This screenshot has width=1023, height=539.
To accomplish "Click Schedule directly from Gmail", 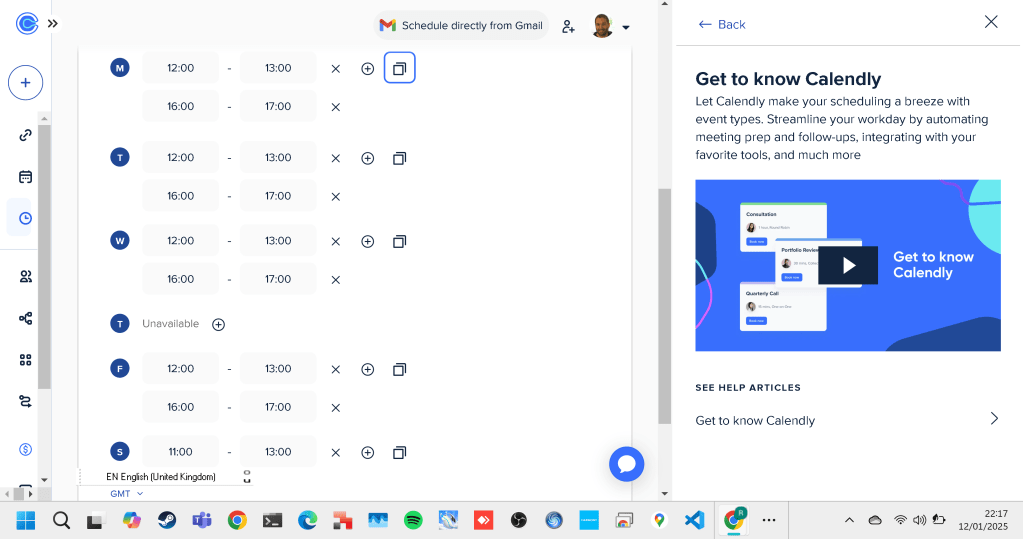I will [461, 25].
